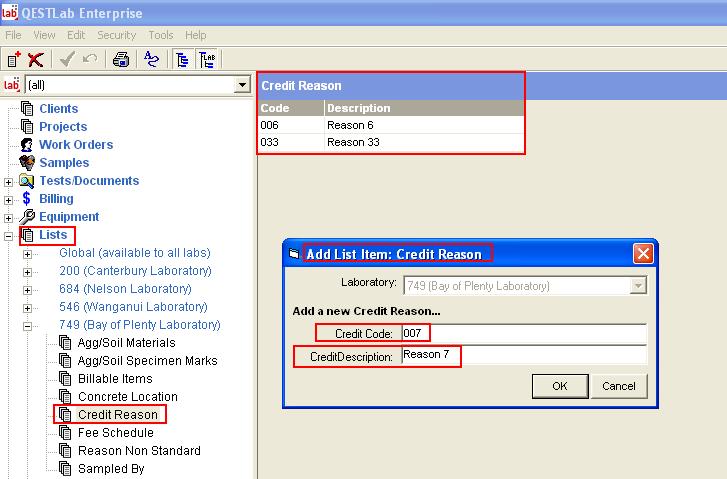The height and width of the screenshot is (479, 727).
Task: Click the red Delete X icon
Action: (x=36, y=59)
